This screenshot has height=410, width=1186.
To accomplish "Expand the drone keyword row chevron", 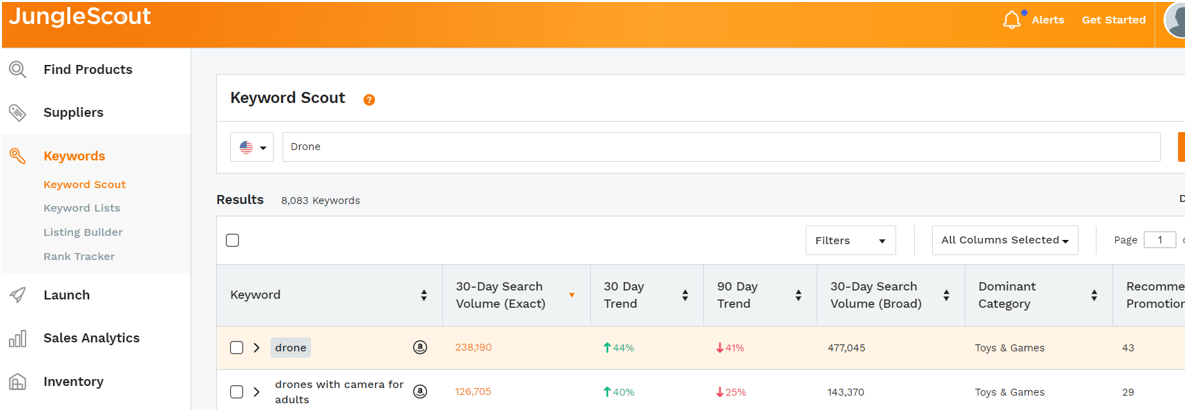I will point(256,348).
